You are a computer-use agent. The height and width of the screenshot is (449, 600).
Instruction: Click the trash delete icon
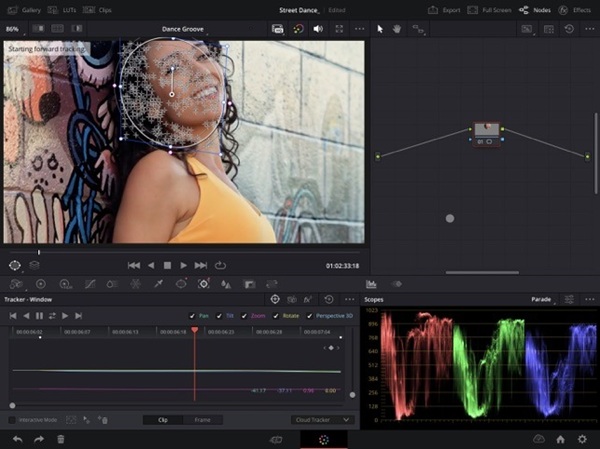pyautogui.click(x=61, y=439)
